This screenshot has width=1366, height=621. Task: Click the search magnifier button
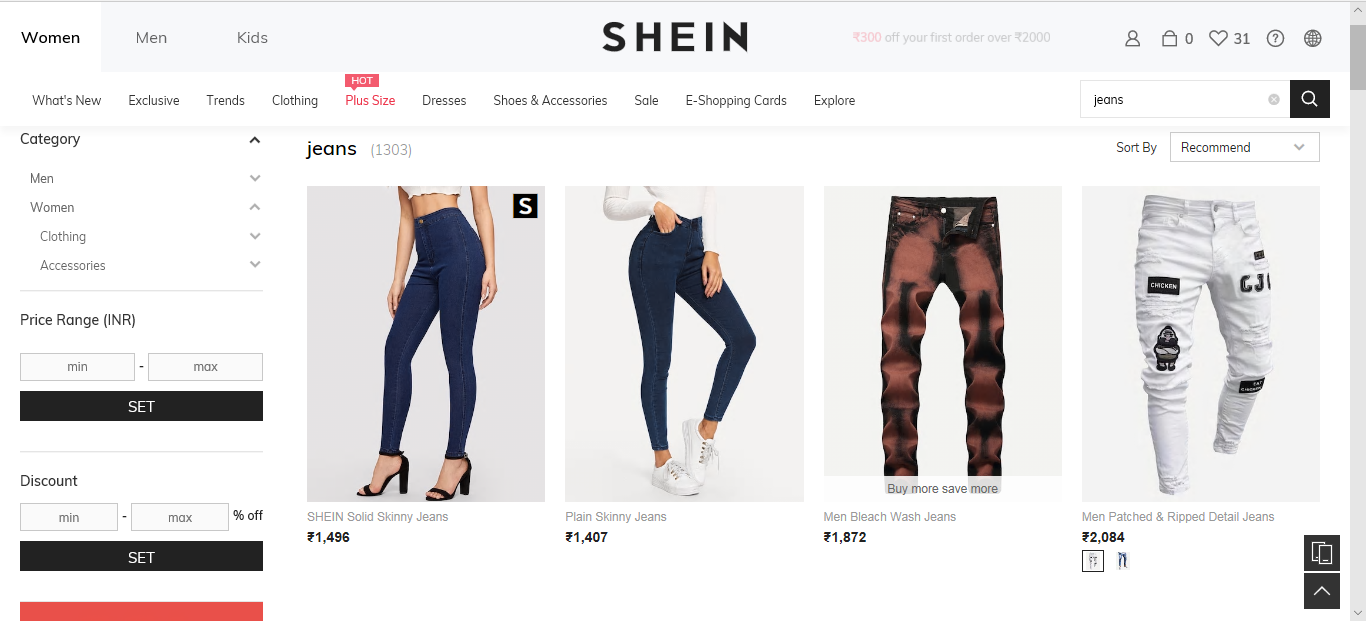(1310, 99)
